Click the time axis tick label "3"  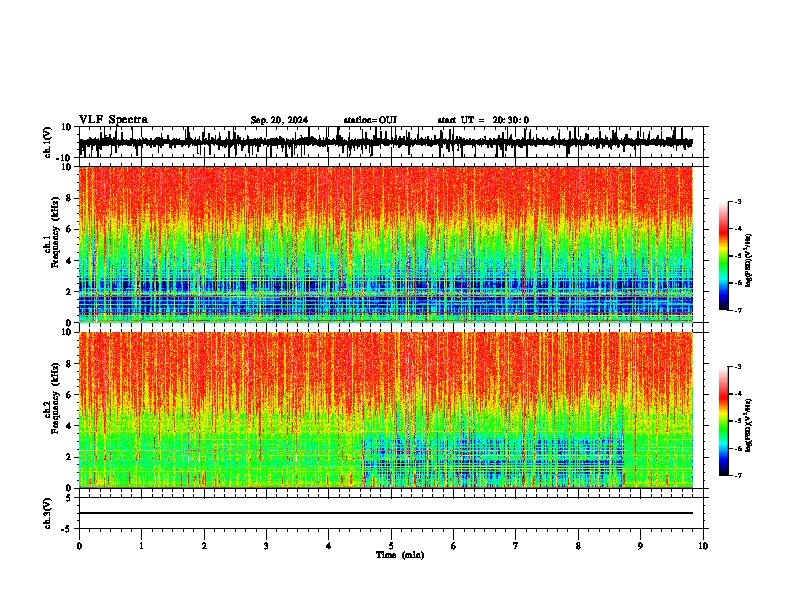[266, 546]
